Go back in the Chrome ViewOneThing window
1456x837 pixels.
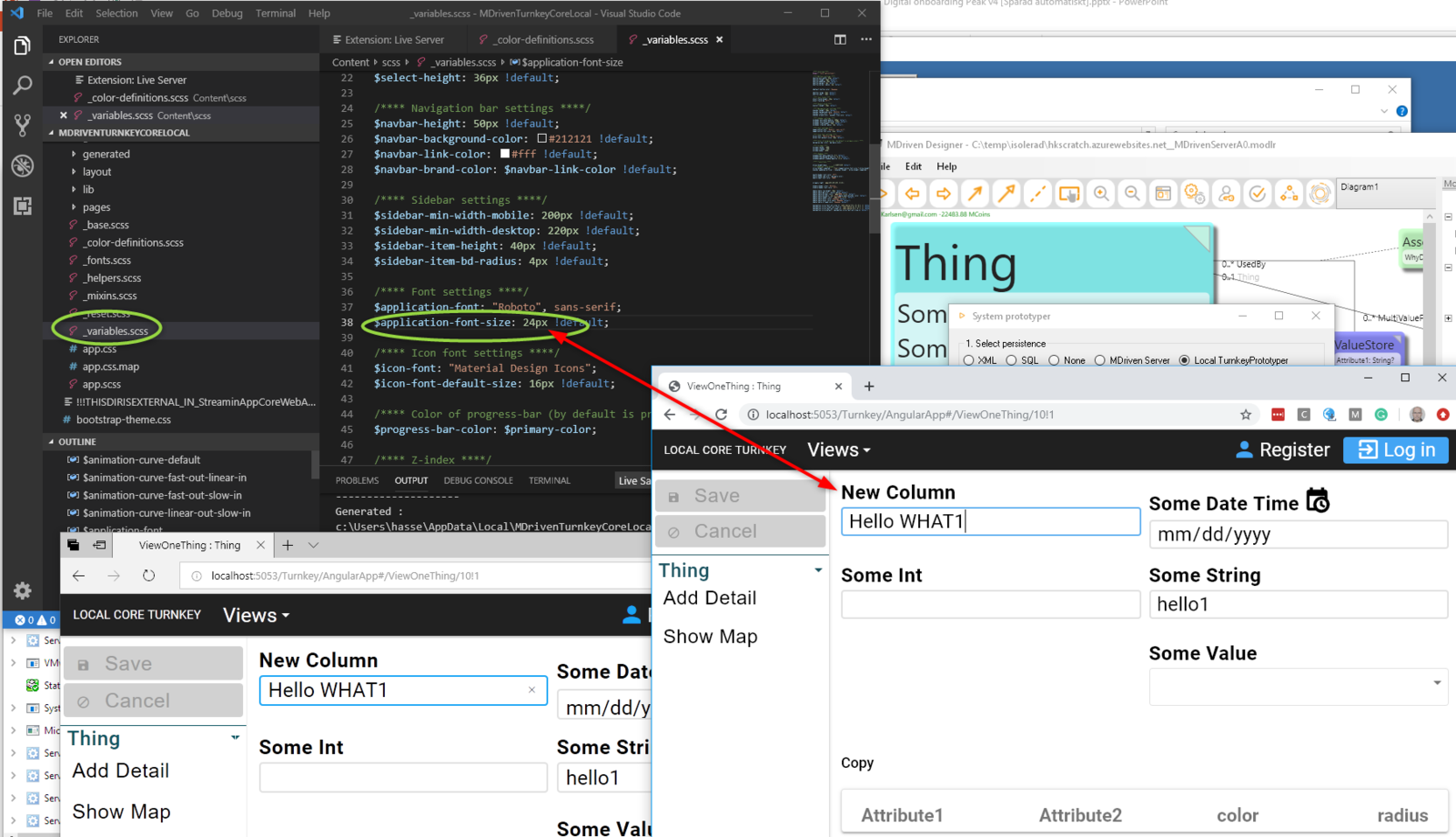pos(670,414)
